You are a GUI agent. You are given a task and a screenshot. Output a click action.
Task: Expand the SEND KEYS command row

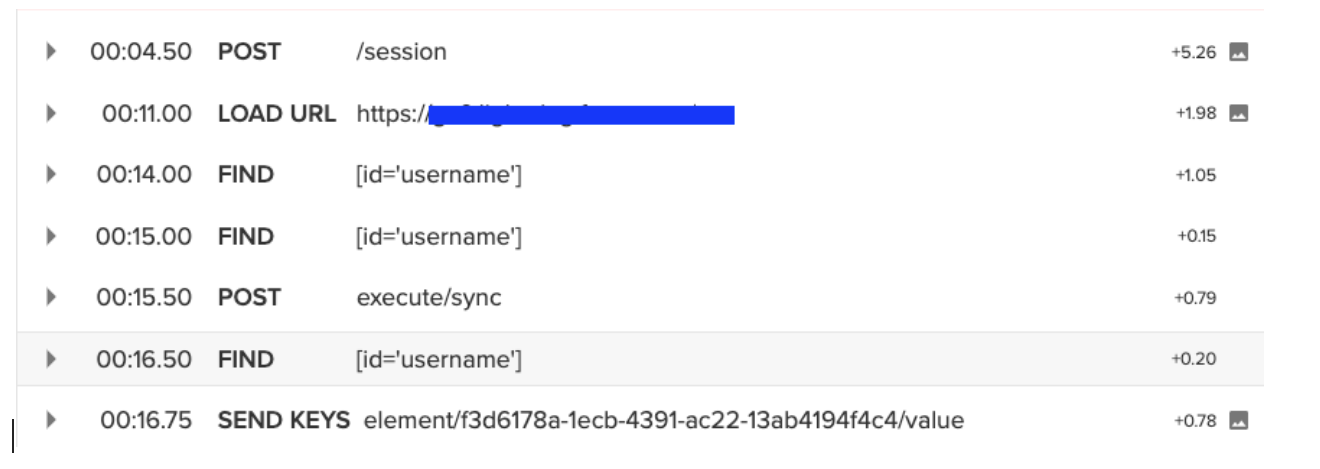pos(51,421)
